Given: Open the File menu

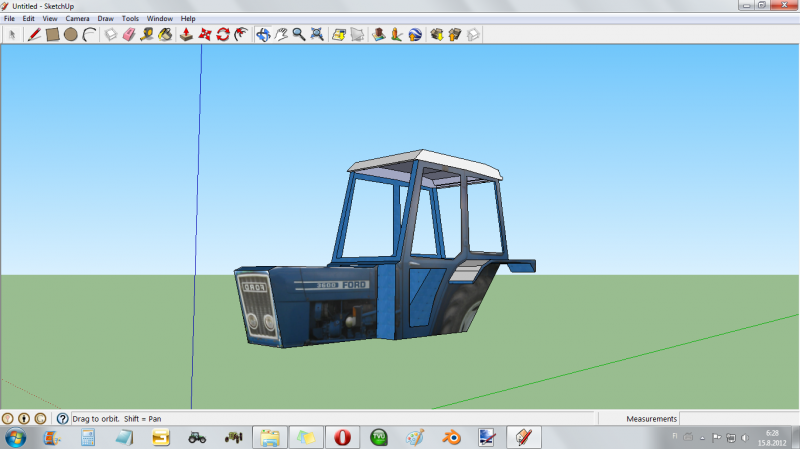Looking at the screenshot, I should (x=9, y=18).
